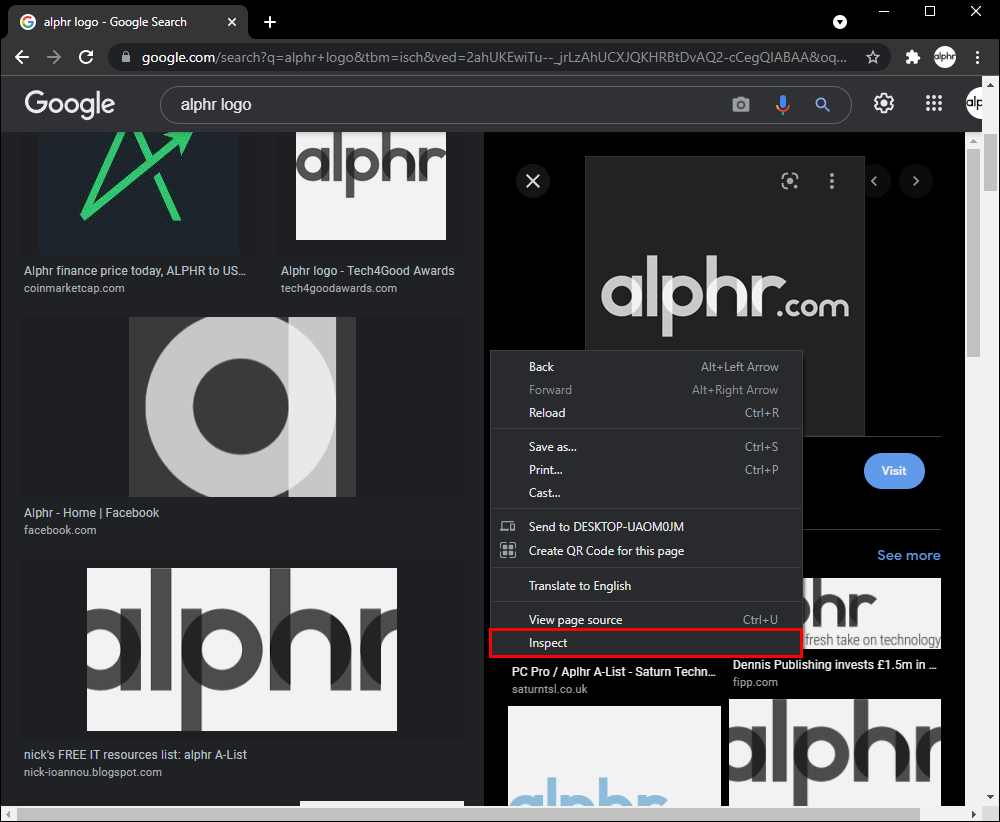Click the search by image camera icon
1000x822 pixels.
pos(740,105)
